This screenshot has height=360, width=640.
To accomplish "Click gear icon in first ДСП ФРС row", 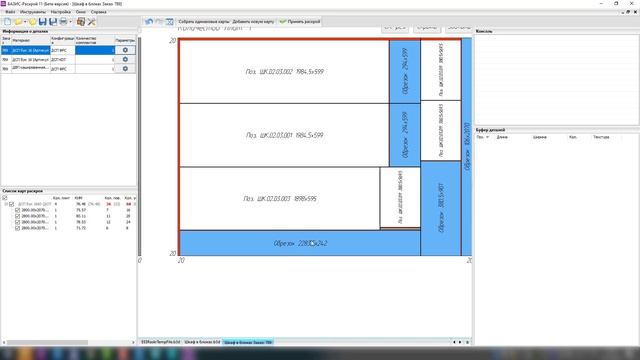I will (x=125, y=50).
